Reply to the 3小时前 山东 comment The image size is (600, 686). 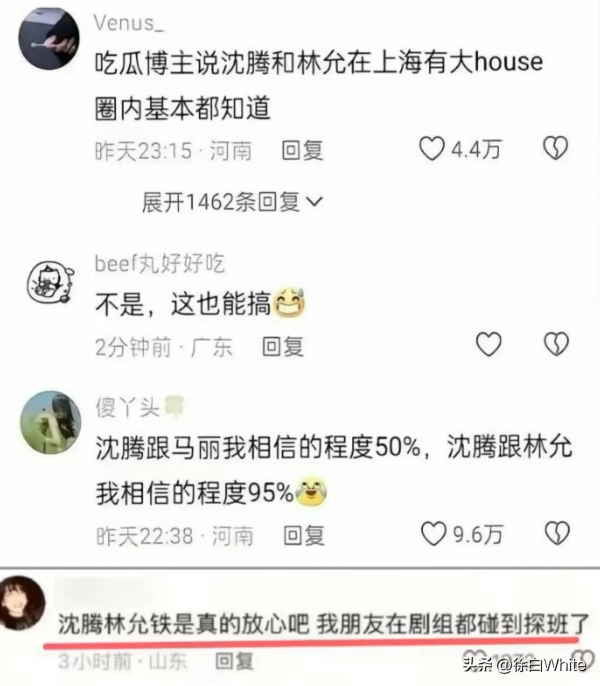click(x=235, y=661)
